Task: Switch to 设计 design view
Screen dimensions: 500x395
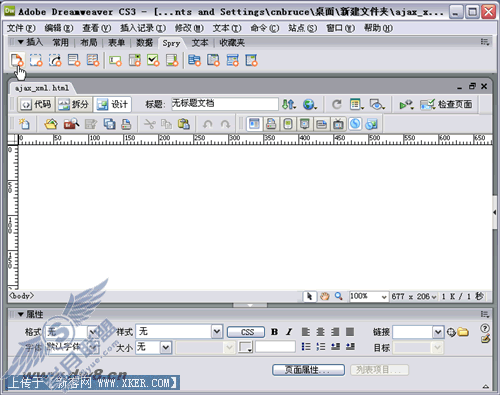Action: (112, 104)
